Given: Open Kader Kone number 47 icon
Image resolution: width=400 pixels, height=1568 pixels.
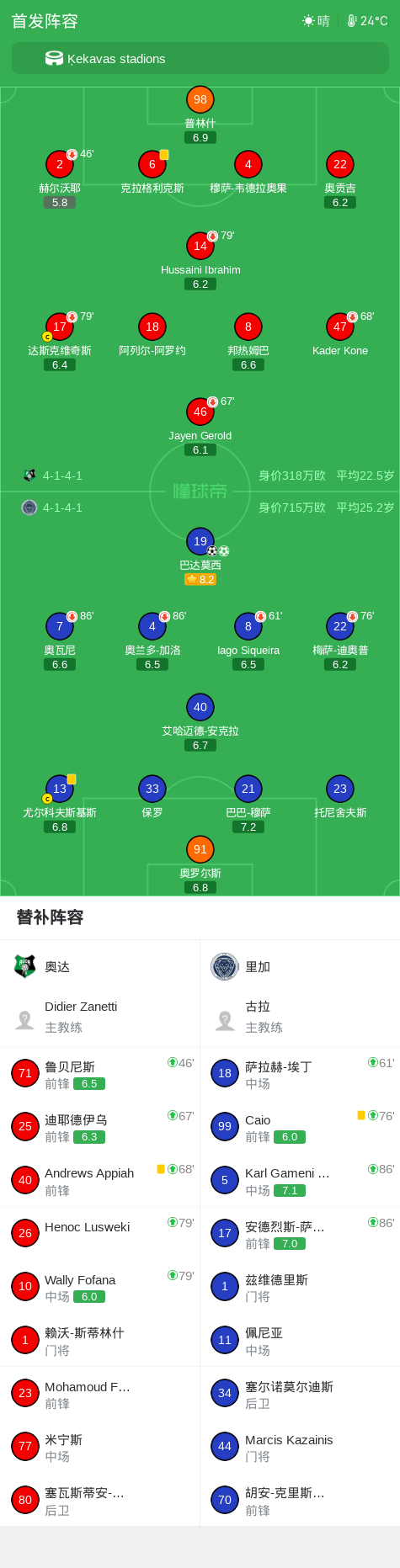Looking at the screenshot, I should [339, 327].
